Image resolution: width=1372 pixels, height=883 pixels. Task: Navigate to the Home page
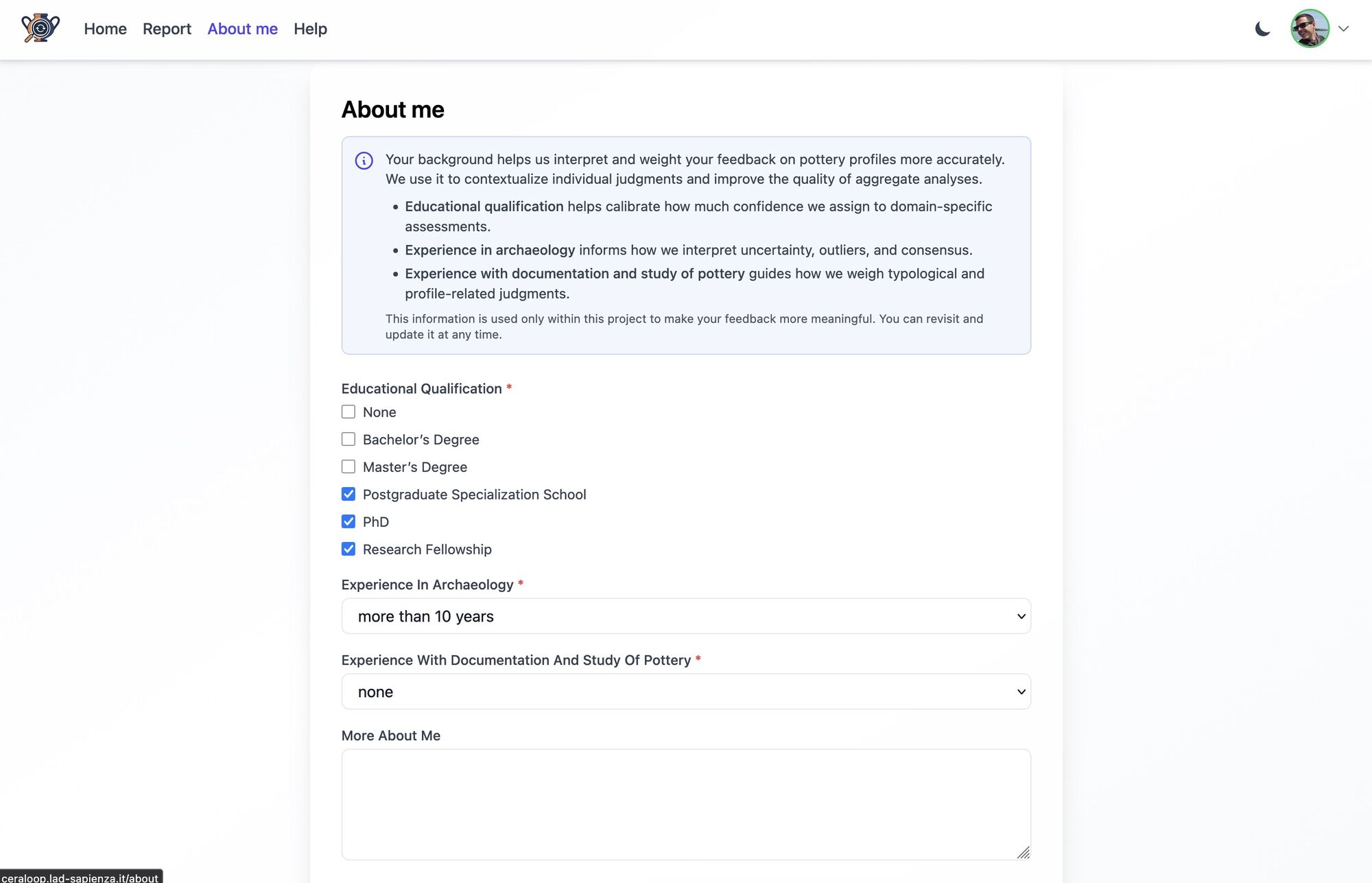click(104, 29)
